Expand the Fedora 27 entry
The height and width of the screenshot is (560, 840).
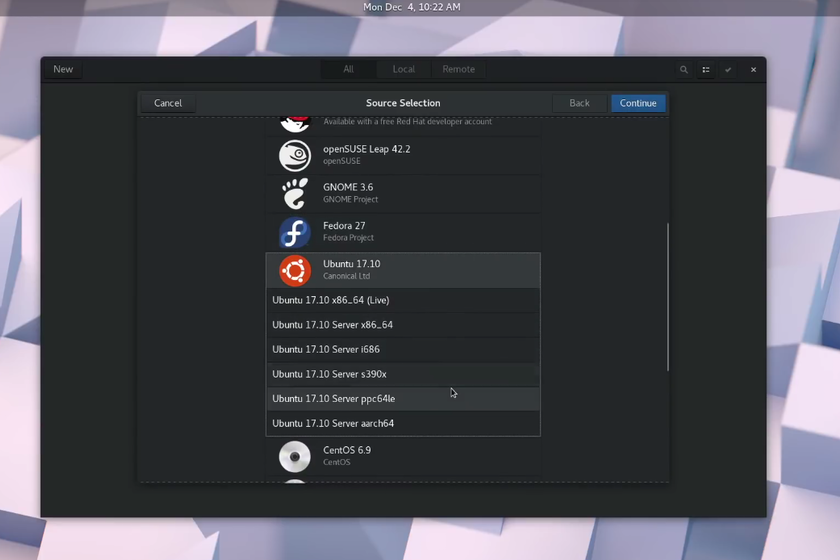tap(403, 232)
